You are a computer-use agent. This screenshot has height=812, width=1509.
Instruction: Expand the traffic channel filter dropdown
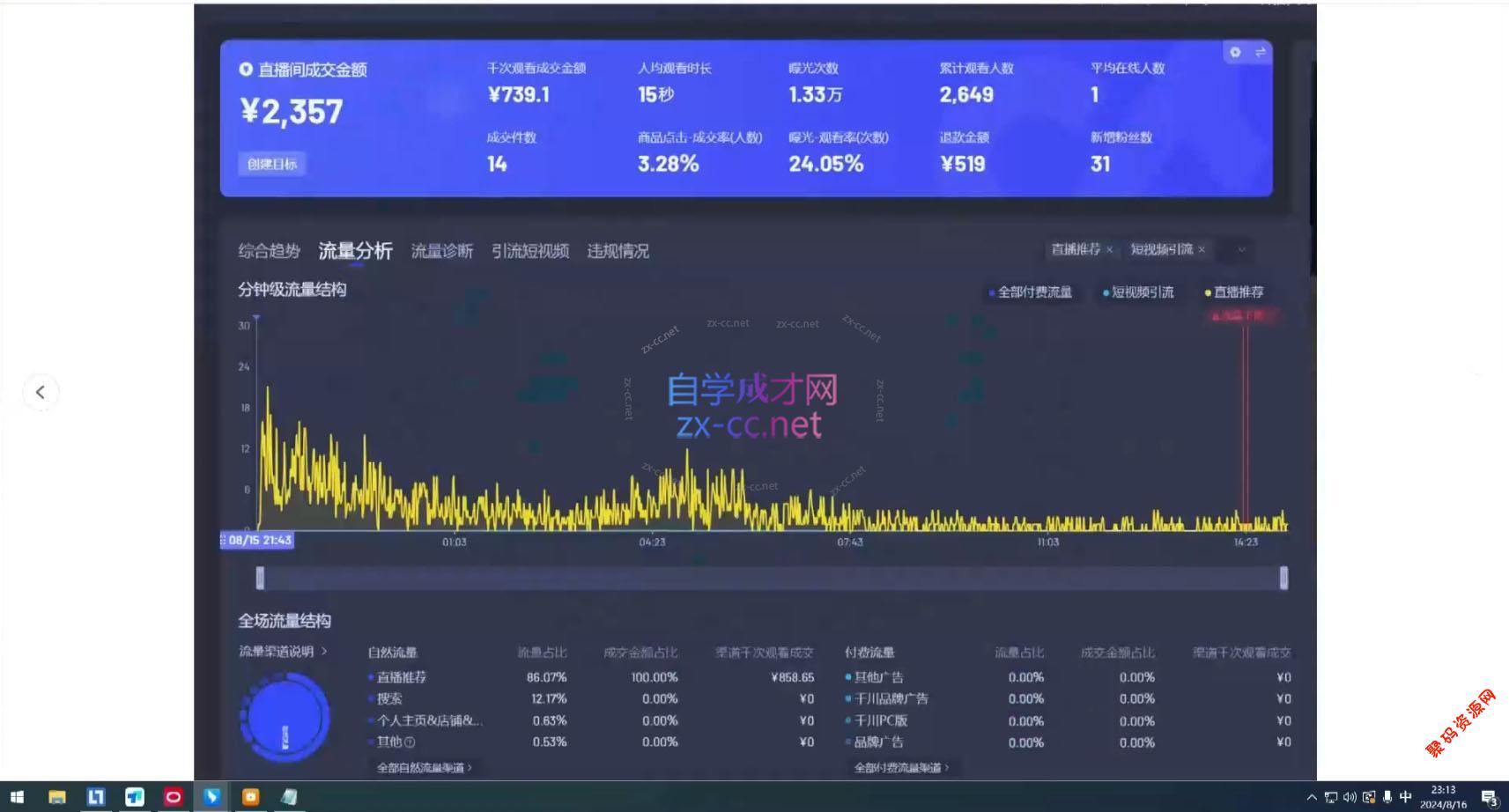(x=1241, y=250)
